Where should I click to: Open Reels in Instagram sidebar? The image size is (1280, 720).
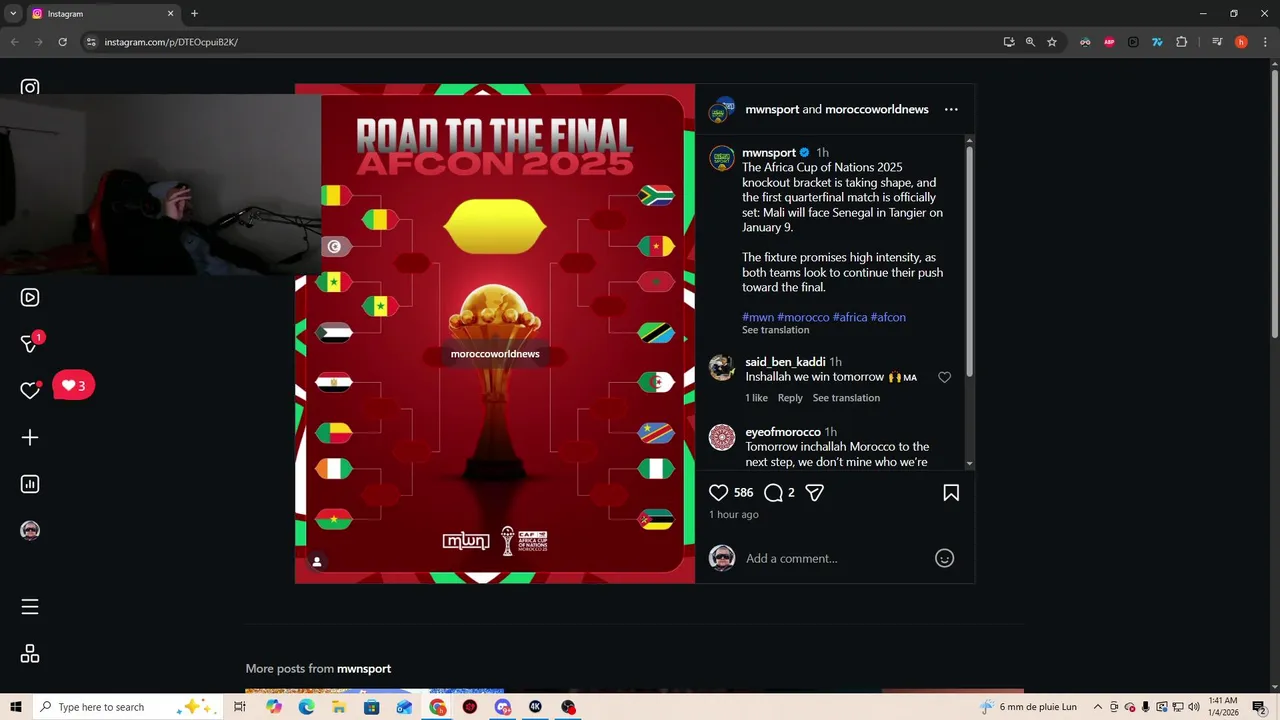[30, 297]
